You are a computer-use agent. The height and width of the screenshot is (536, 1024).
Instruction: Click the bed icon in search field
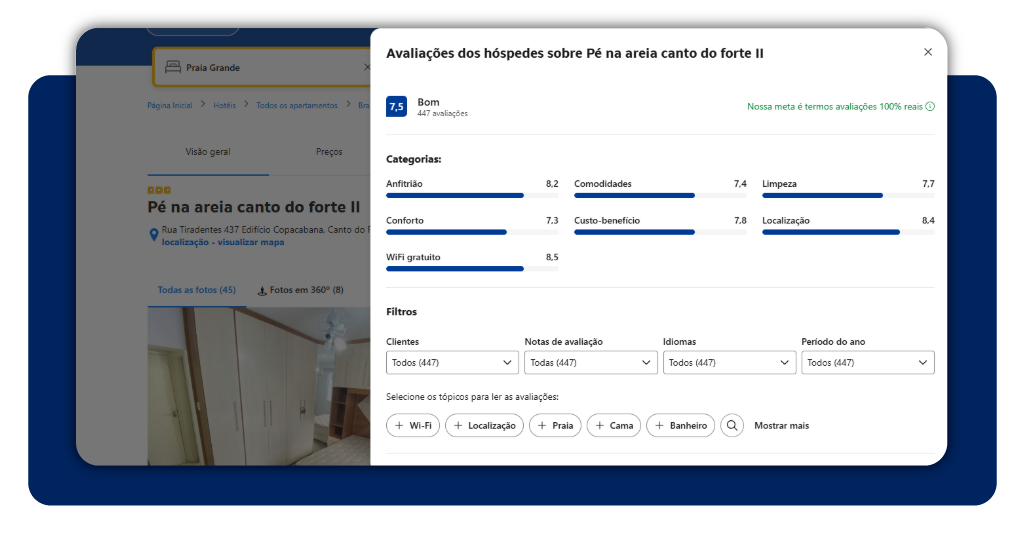[172, 67]
